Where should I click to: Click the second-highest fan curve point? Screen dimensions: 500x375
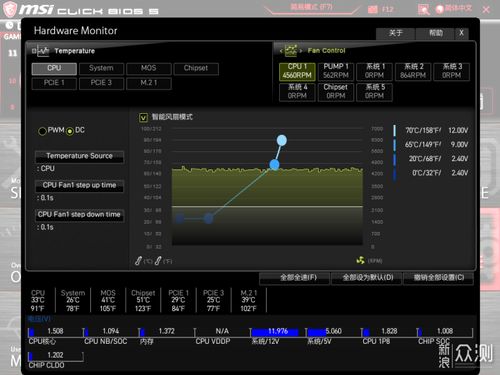[x=274, y=164]
